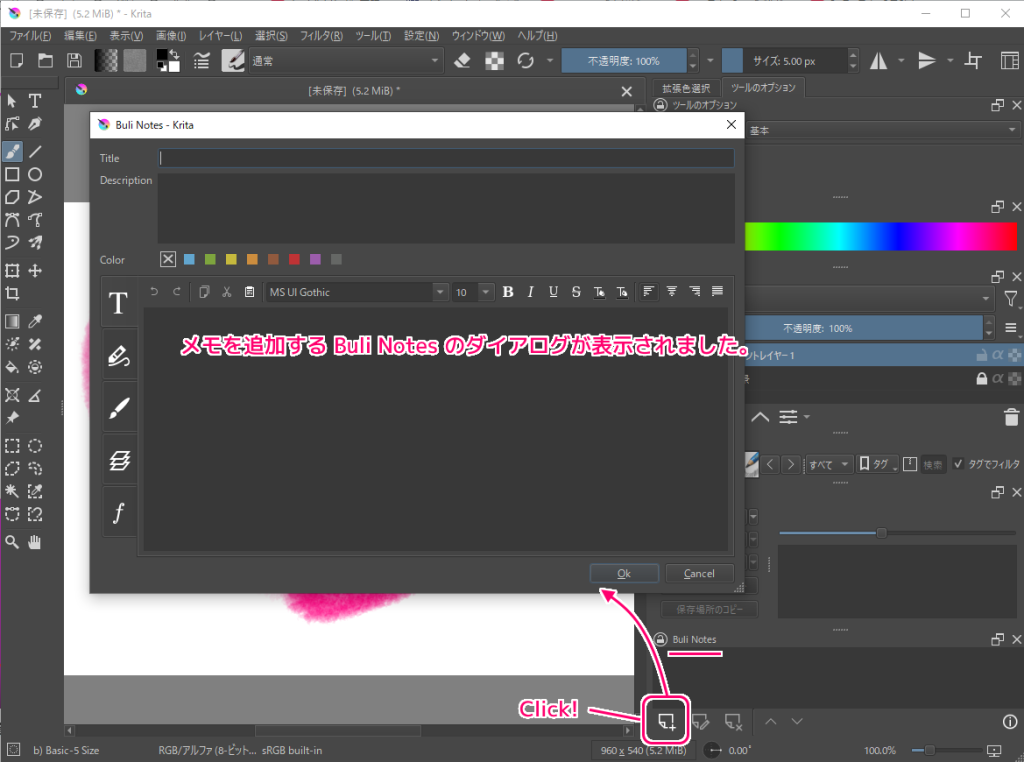
Task: Select the Gradient tool
Action: pos(12,321)
